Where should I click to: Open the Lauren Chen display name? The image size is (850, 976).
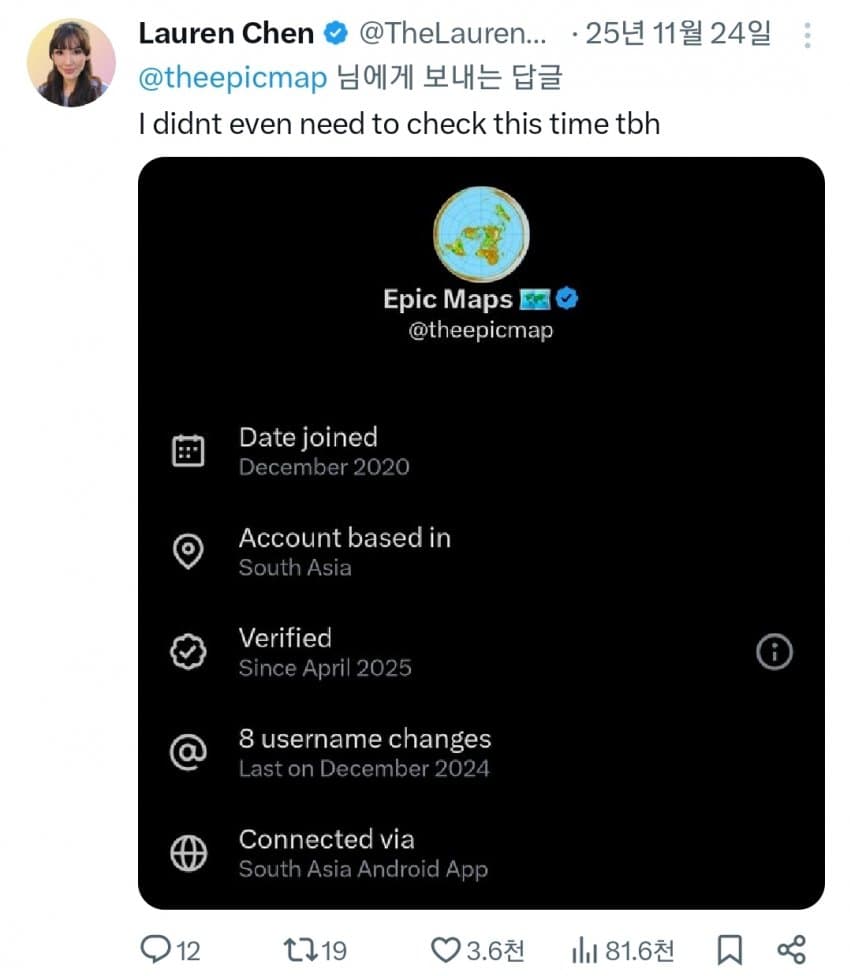pos(226,33)
